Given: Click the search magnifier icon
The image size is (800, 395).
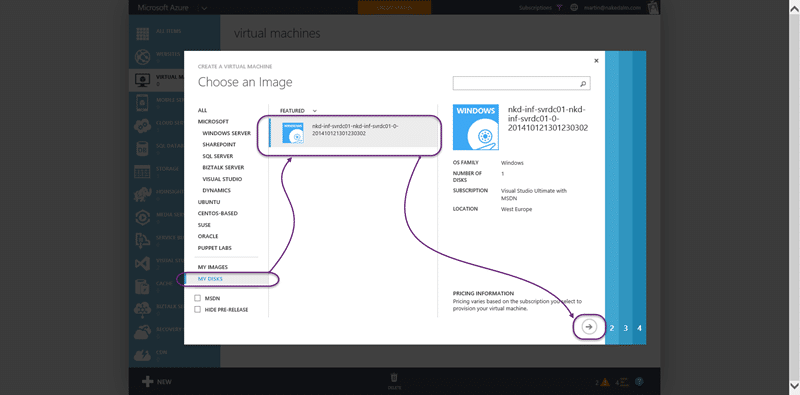Looking at the screenshot, I should [x=584, y=83].
